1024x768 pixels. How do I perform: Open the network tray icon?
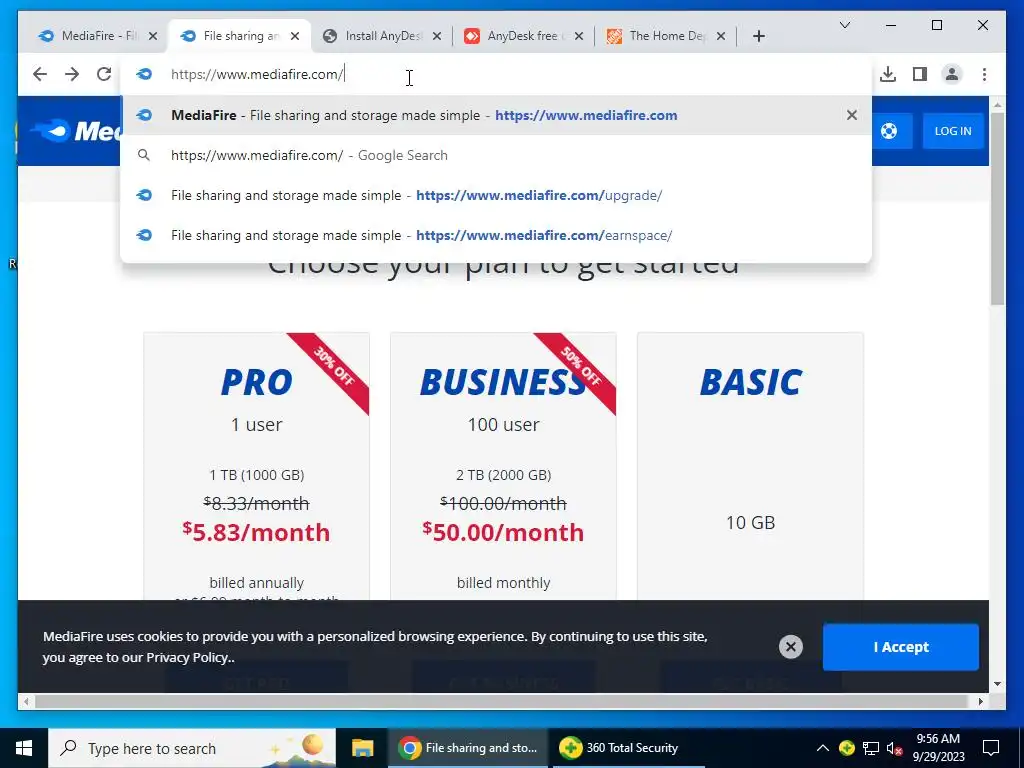click(x=871, y=748)
